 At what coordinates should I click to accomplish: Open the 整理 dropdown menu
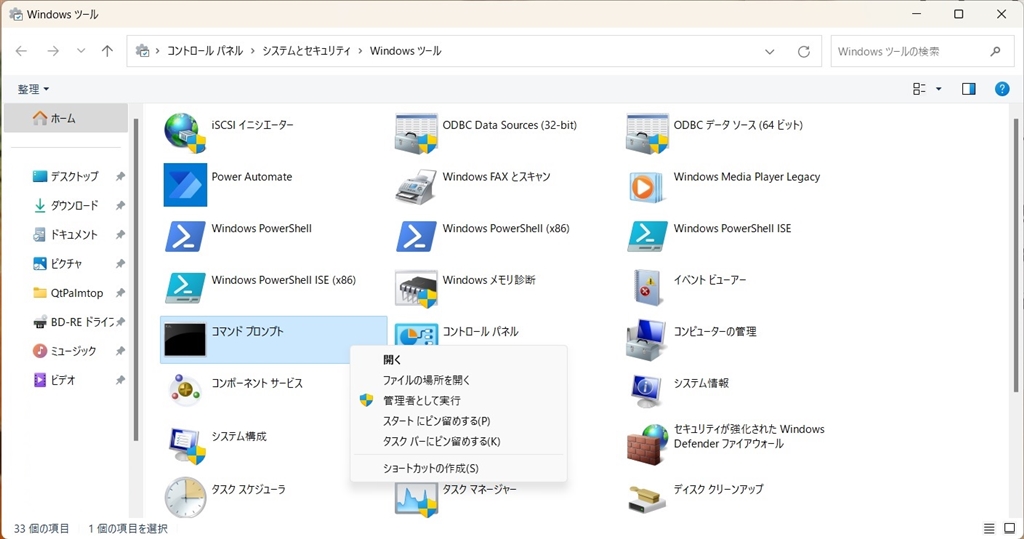point(33,89)
